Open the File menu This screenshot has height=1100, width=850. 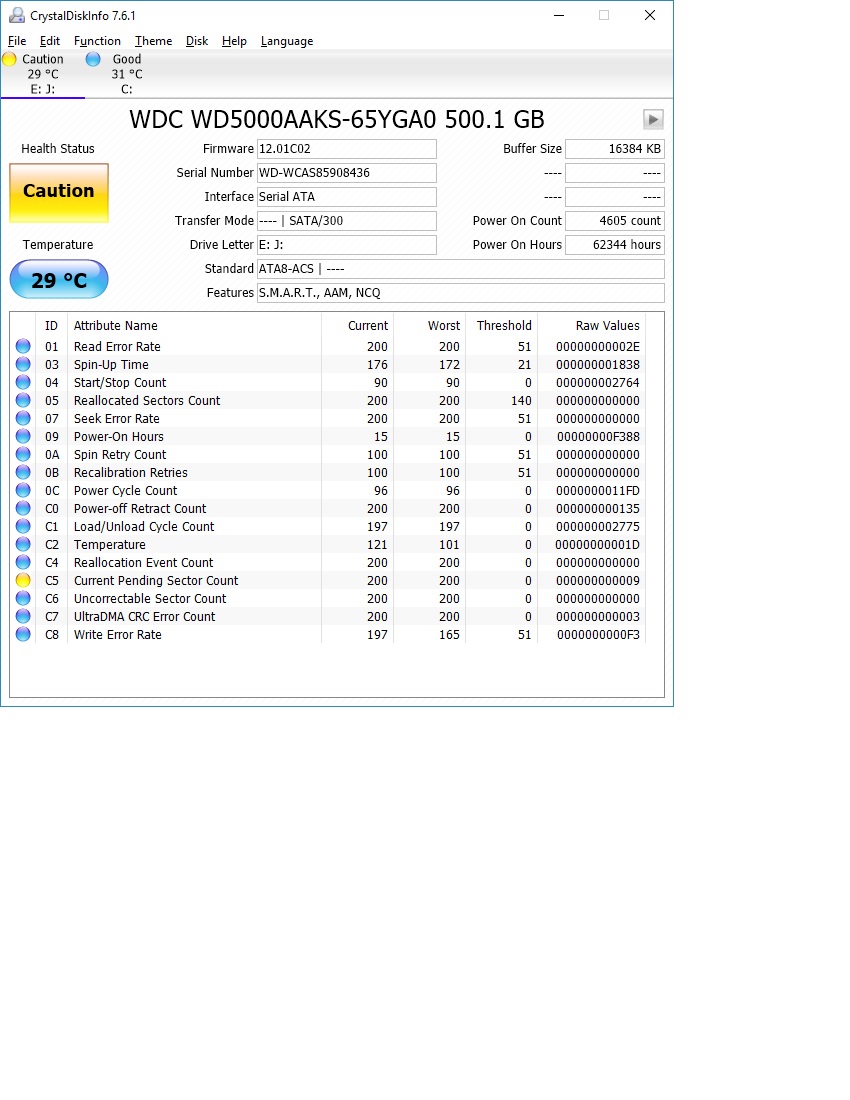[17, 41]
